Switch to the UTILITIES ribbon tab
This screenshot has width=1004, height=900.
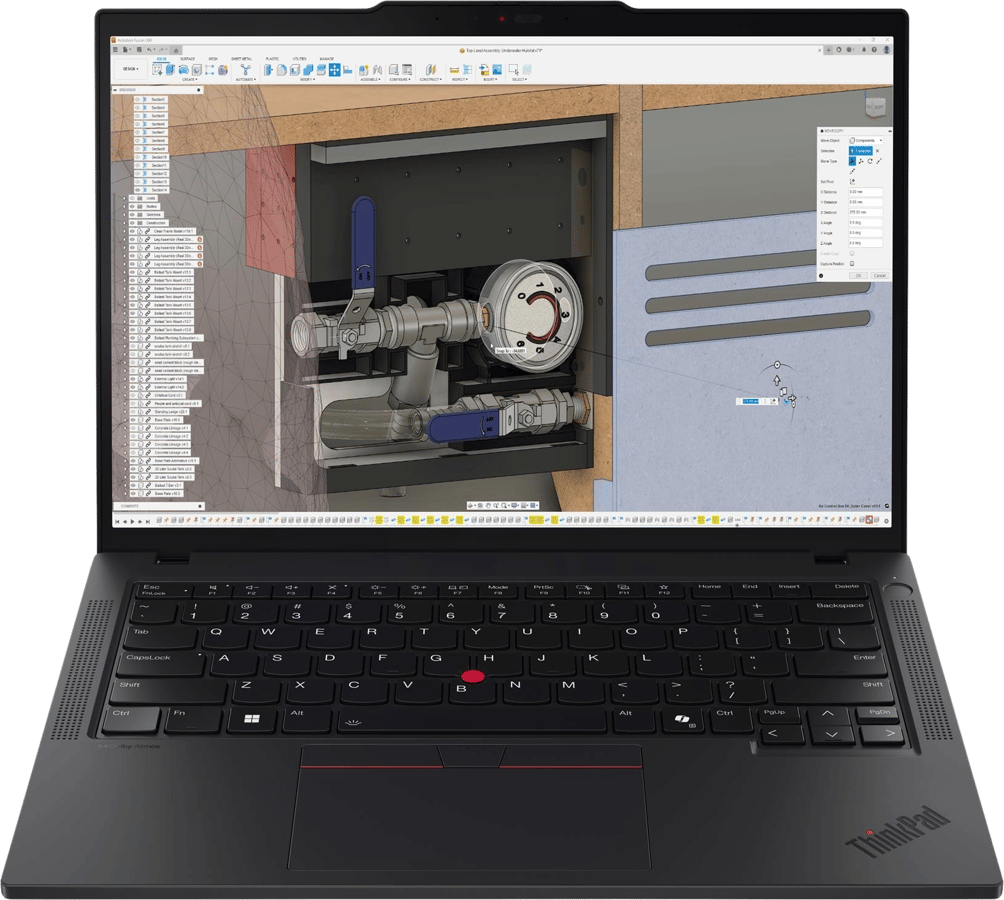300,59
